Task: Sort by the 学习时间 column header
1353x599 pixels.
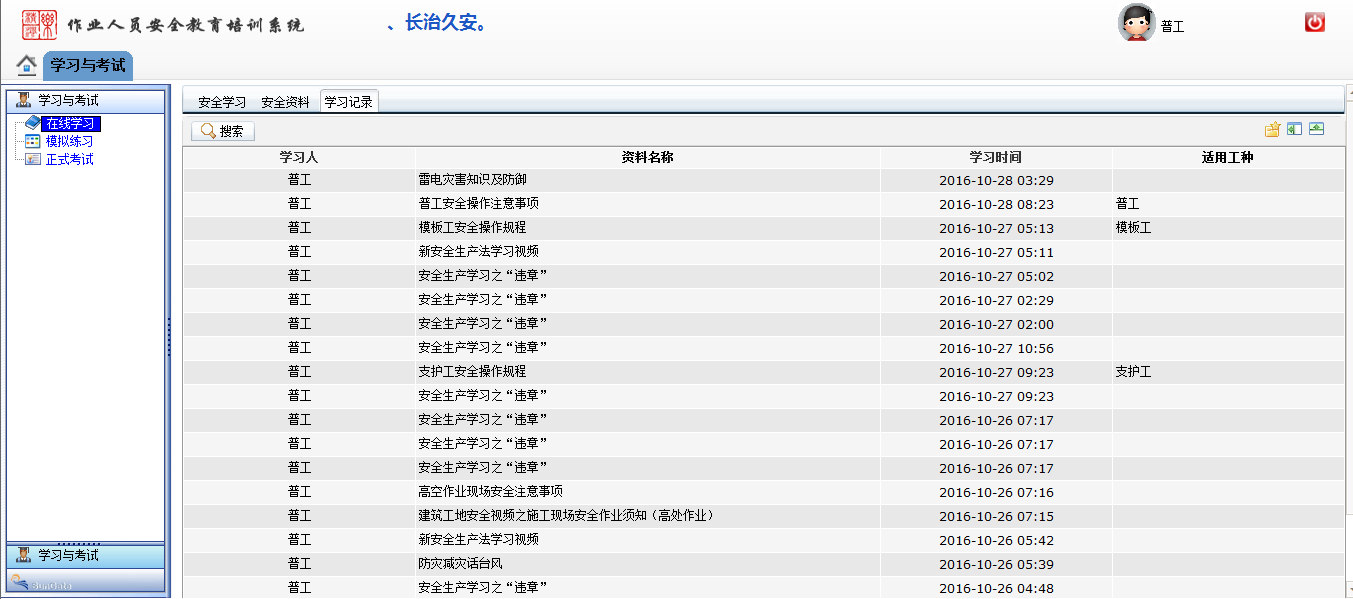Action: point(995,158)
